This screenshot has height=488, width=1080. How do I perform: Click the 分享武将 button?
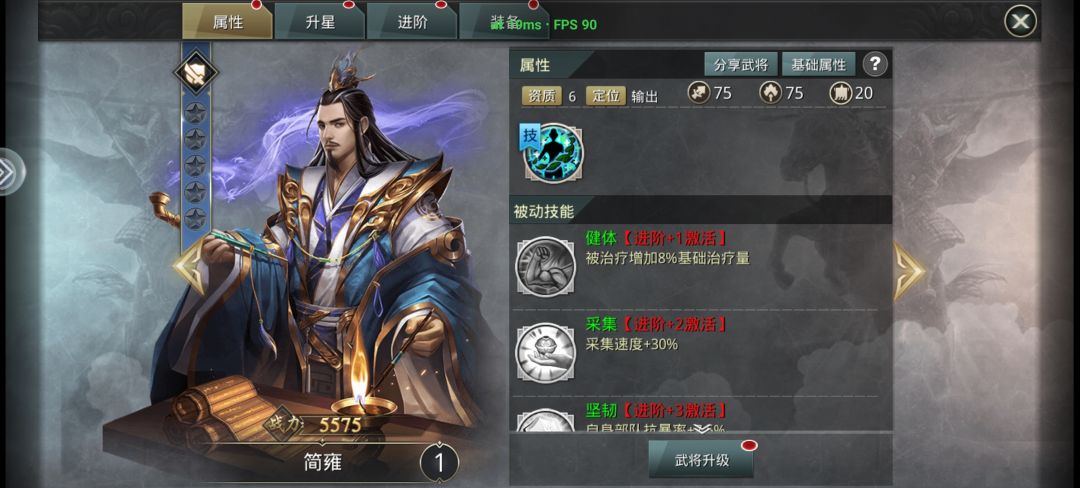click(741, 65)
